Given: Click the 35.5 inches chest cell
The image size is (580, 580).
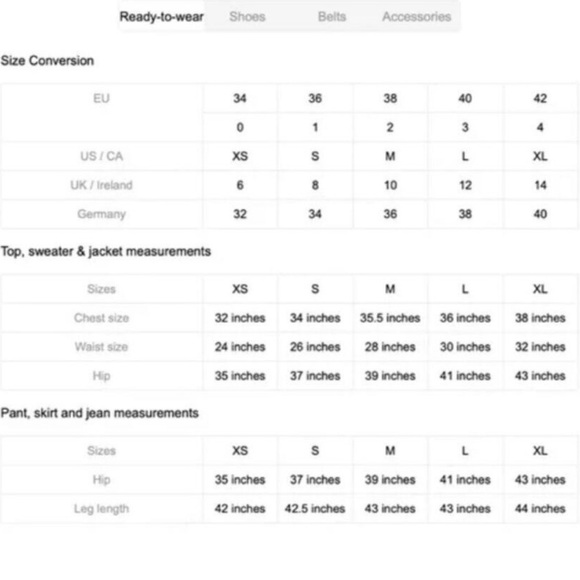Looking at the screenshot, I should [390, 318].
